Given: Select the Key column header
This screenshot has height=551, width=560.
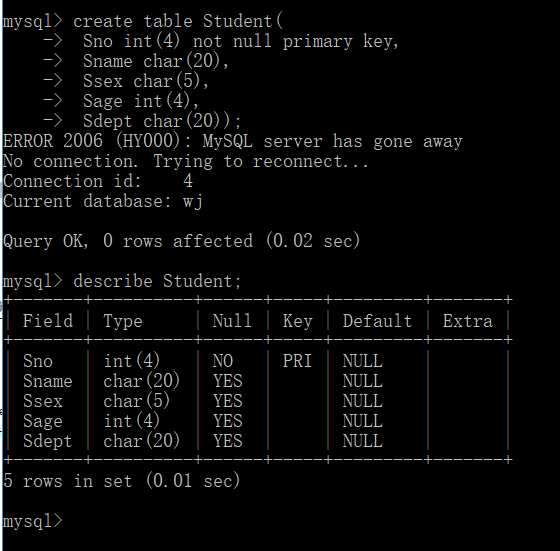Looking at the screenshot, I should (x=298, y=321).
